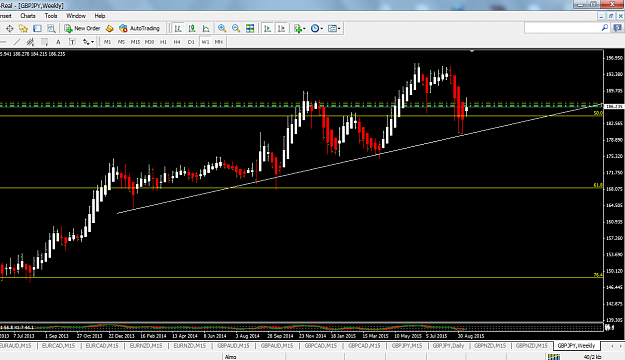Select the GBPJPY,Weekly chart tab
Screen dimensions: 625x360
pos(576,346)
